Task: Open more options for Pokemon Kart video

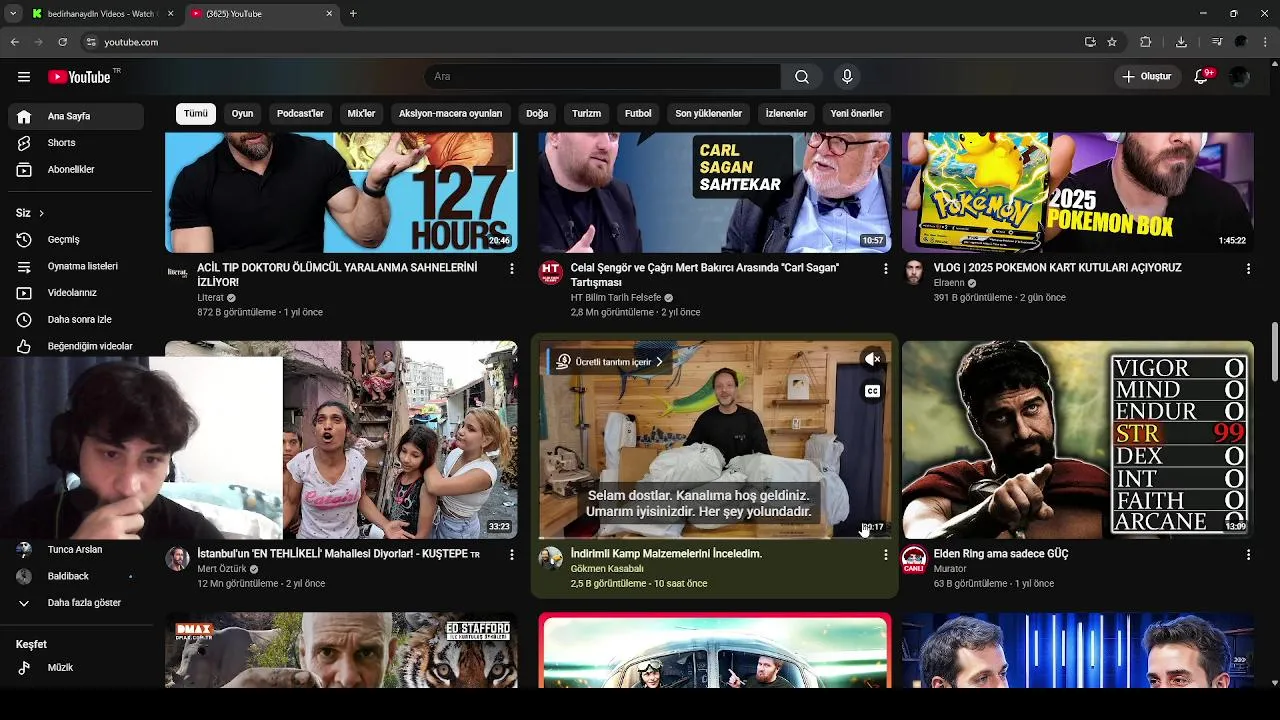Action: click(x=1248, y=269)
